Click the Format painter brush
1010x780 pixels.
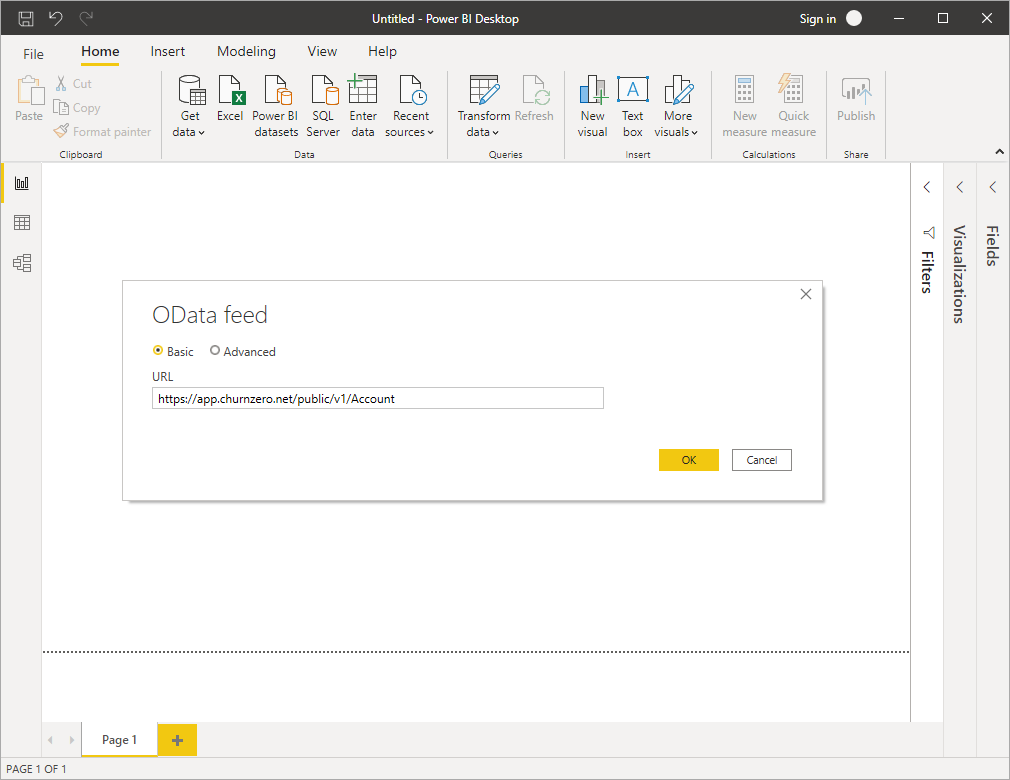[61, 131]
